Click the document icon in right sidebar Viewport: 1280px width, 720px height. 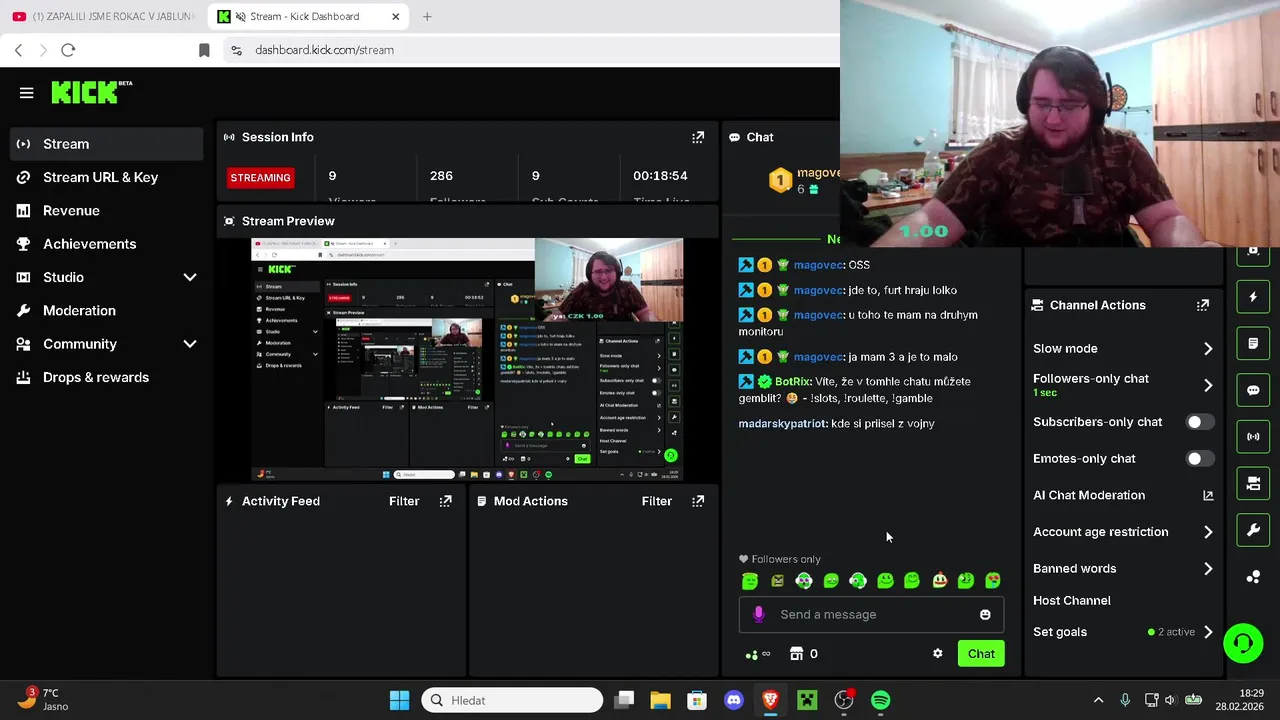click(1253, 344)
